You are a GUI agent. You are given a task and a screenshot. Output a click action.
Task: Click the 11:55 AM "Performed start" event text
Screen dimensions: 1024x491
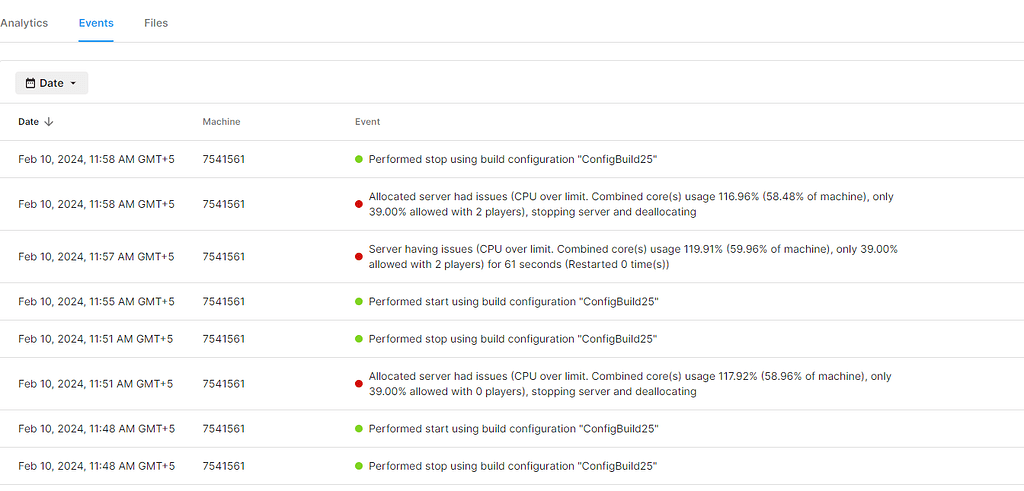click(513, 302)
